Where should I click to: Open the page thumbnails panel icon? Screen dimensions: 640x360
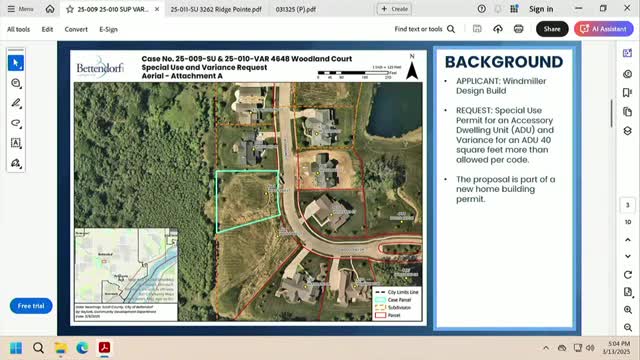coord(627,111)
